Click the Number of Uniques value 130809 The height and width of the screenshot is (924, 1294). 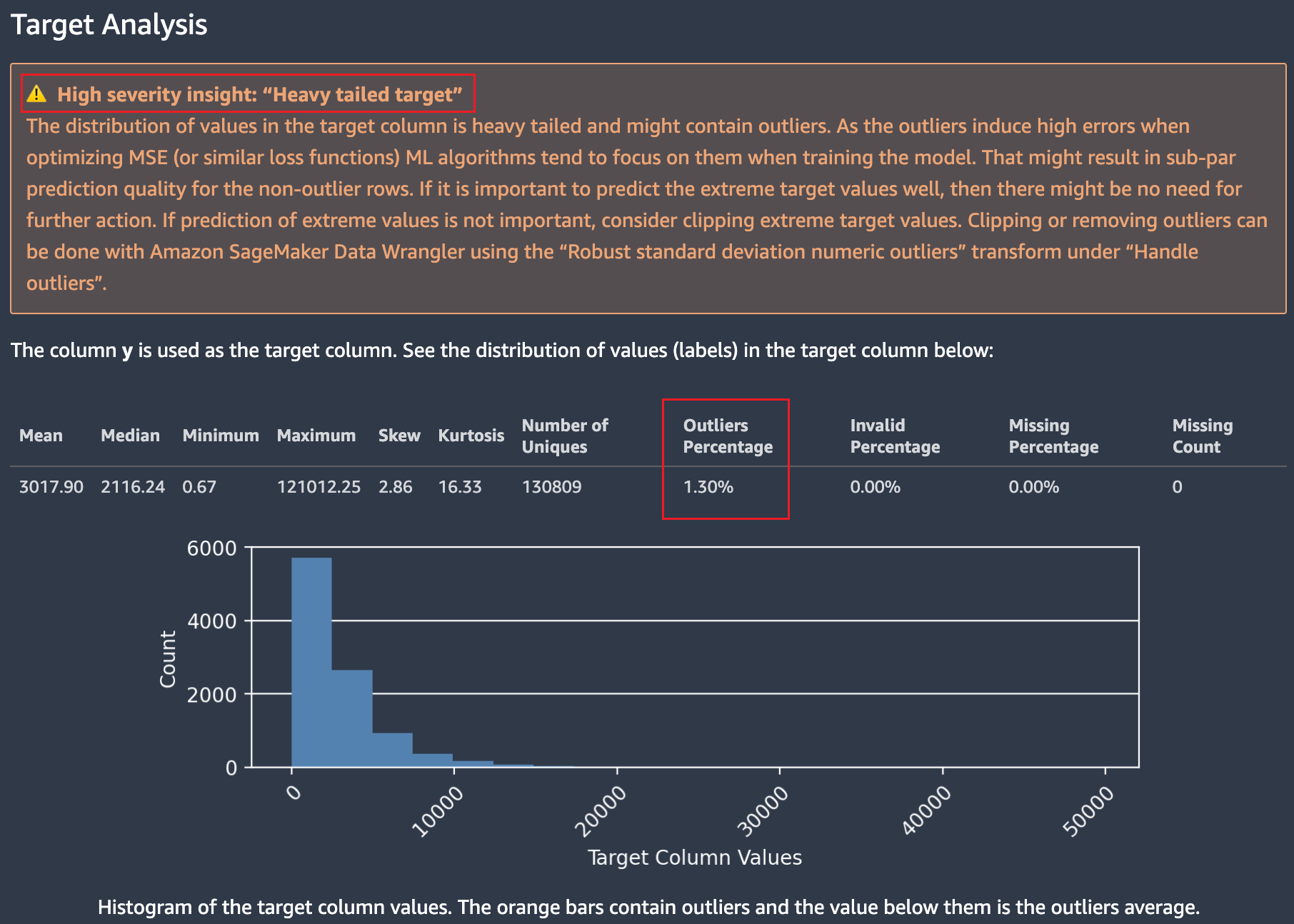click(551, 487)
